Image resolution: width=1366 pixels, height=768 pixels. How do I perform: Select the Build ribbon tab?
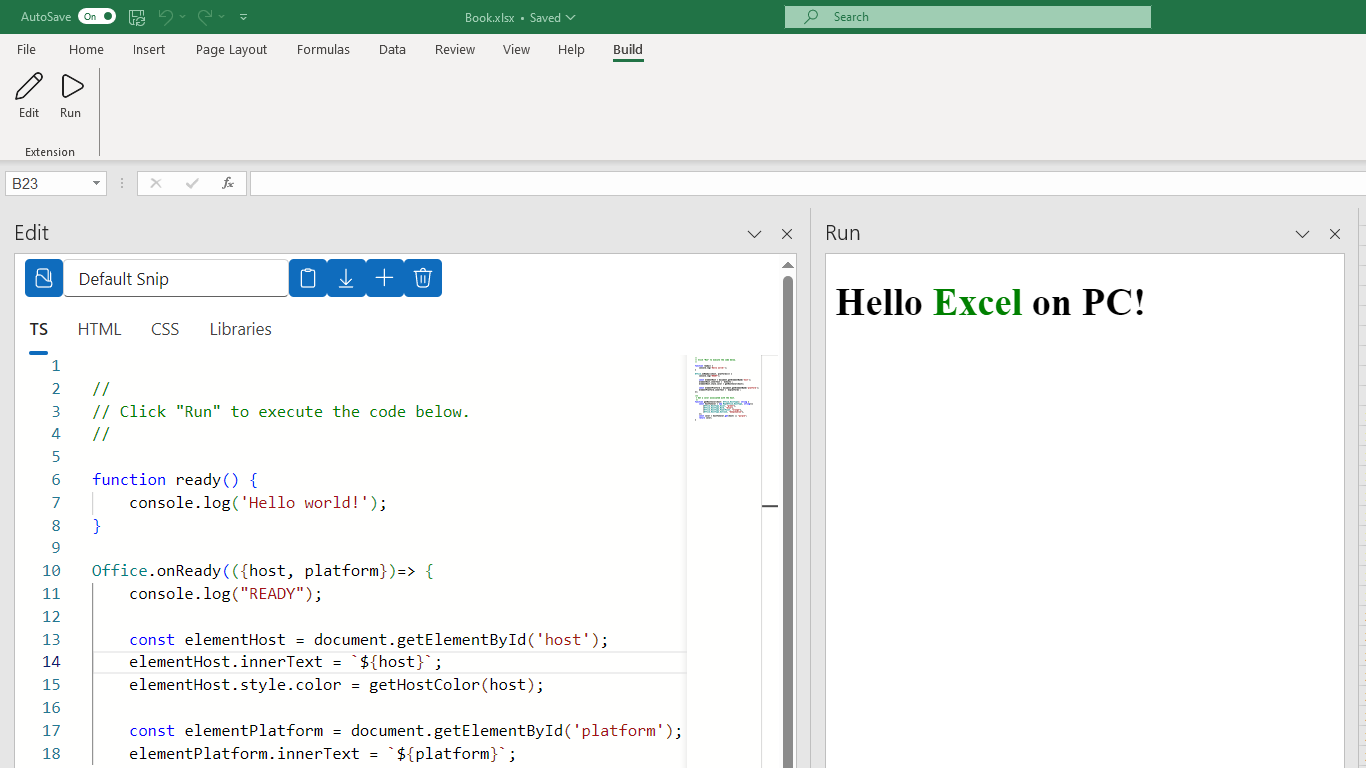(x=628, y=50)
